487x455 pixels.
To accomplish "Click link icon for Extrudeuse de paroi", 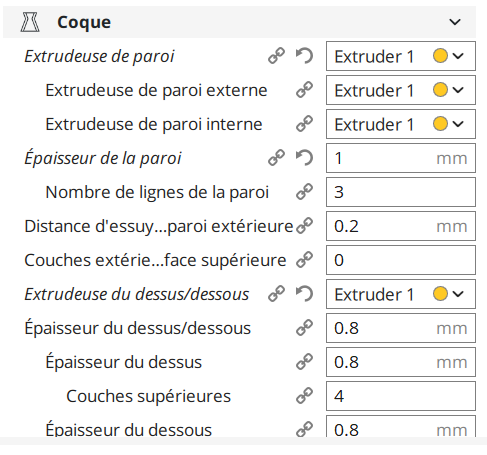I will (x=276, y=56).
